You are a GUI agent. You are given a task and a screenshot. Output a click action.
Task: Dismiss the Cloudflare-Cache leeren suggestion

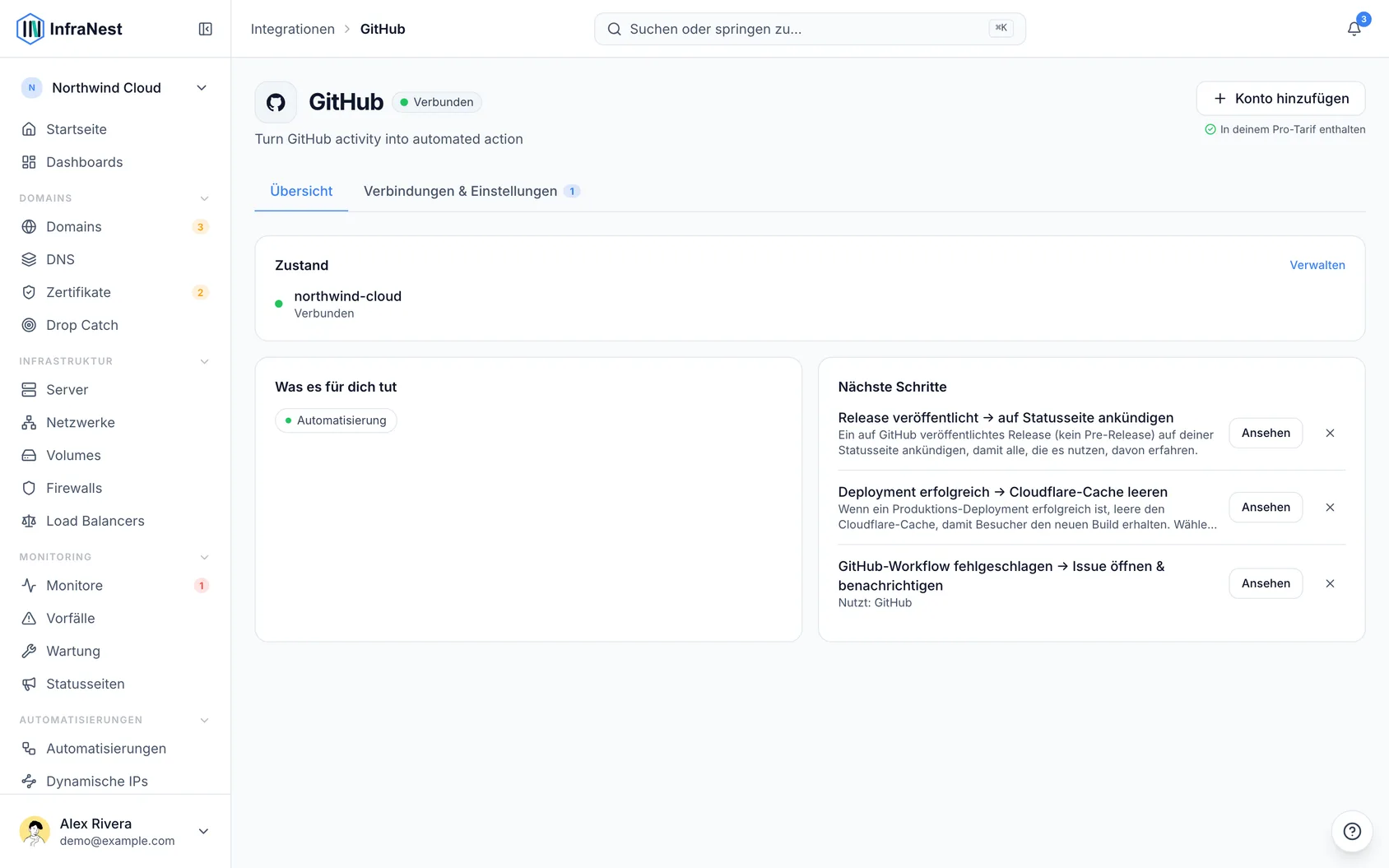pyautogui.click(x=1330, y=507)
